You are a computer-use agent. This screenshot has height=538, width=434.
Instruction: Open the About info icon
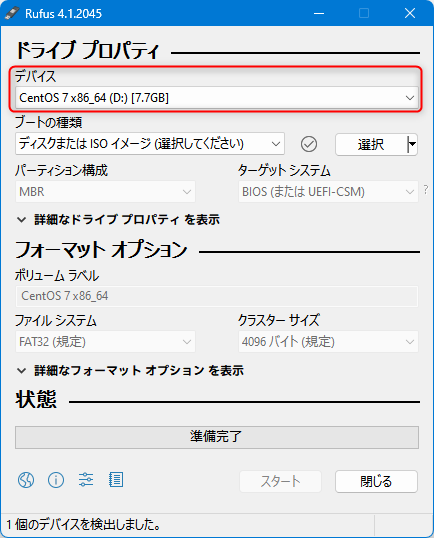click(x=56, y=480)
